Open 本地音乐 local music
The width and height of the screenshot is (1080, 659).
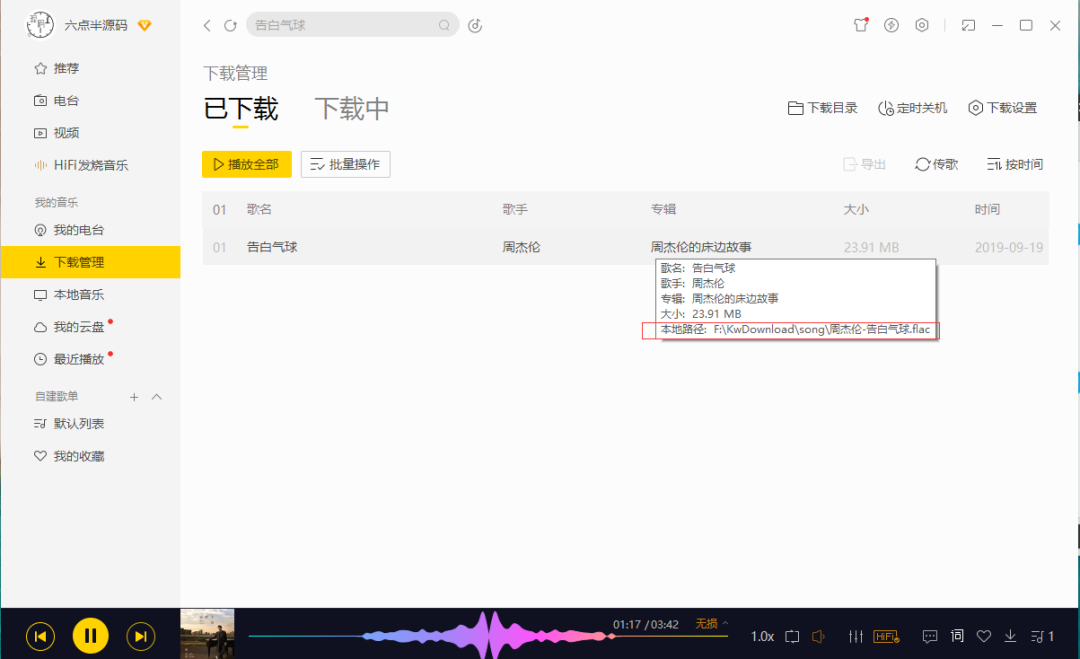70,295
